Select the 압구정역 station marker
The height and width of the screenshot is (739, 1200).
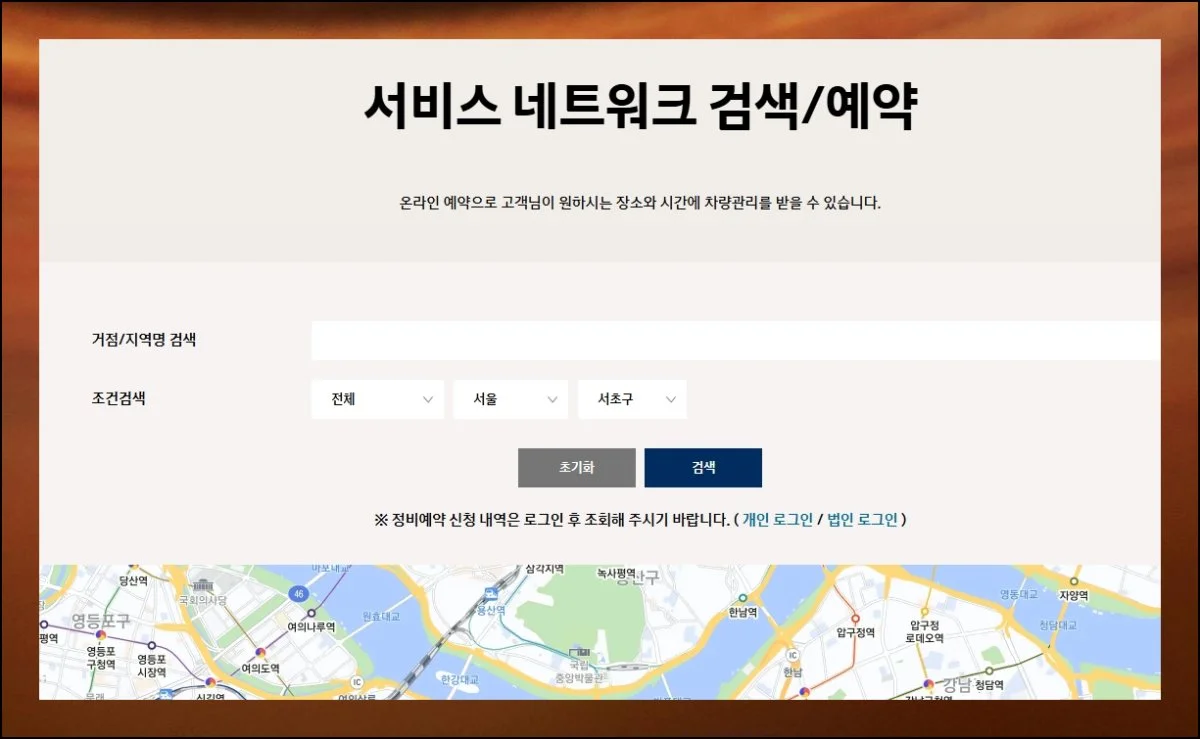click(854, 616)
